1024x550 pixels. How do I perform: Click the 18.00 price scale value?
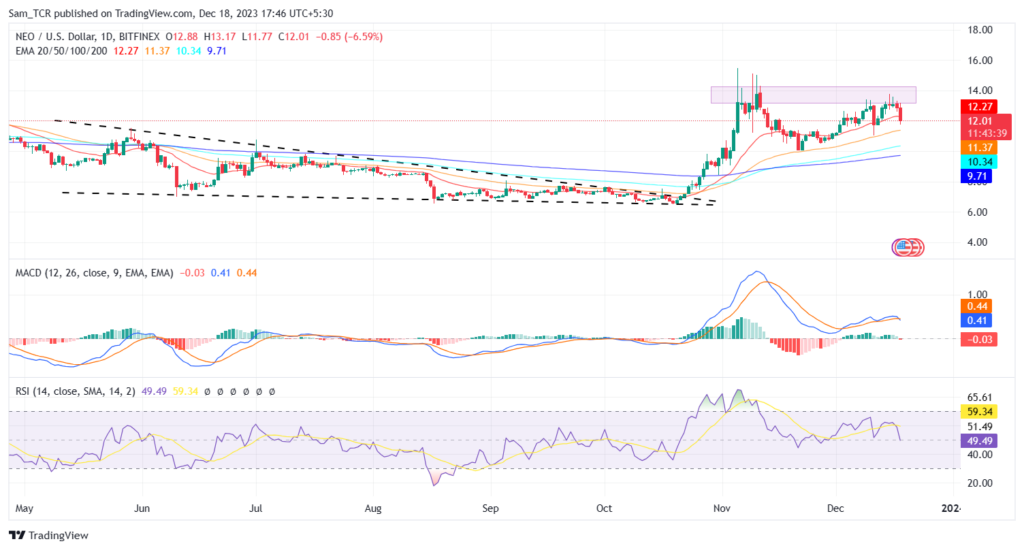click(x=980, y=30)
